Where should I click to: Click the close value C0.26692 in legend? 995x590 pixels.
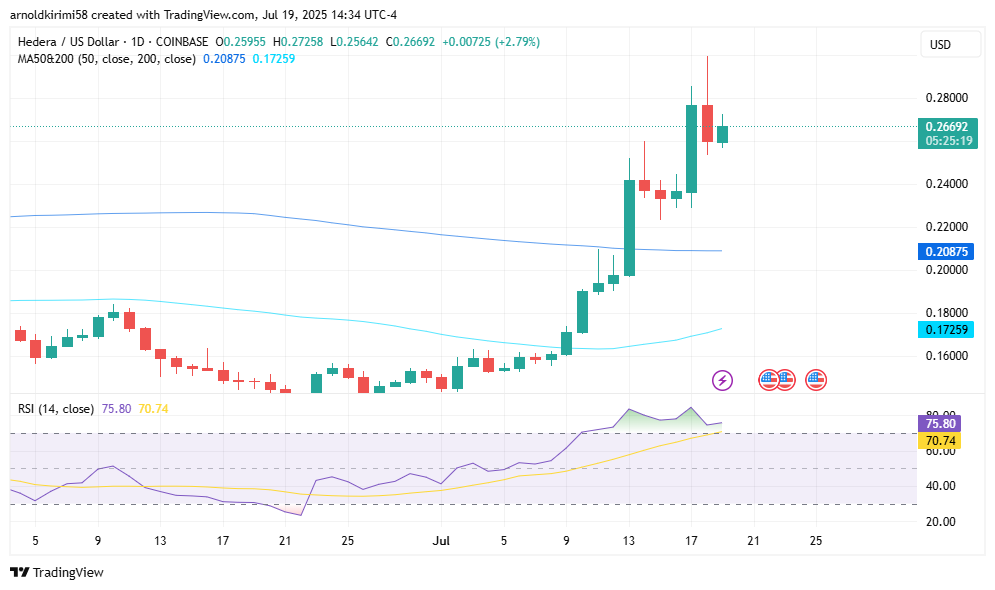click(x=411, y=42)
